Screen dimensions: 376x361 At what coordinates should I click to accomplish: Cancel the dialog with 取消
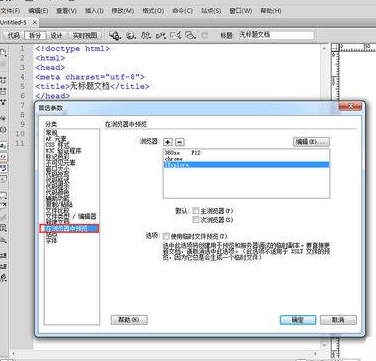[x=338, y=320]
